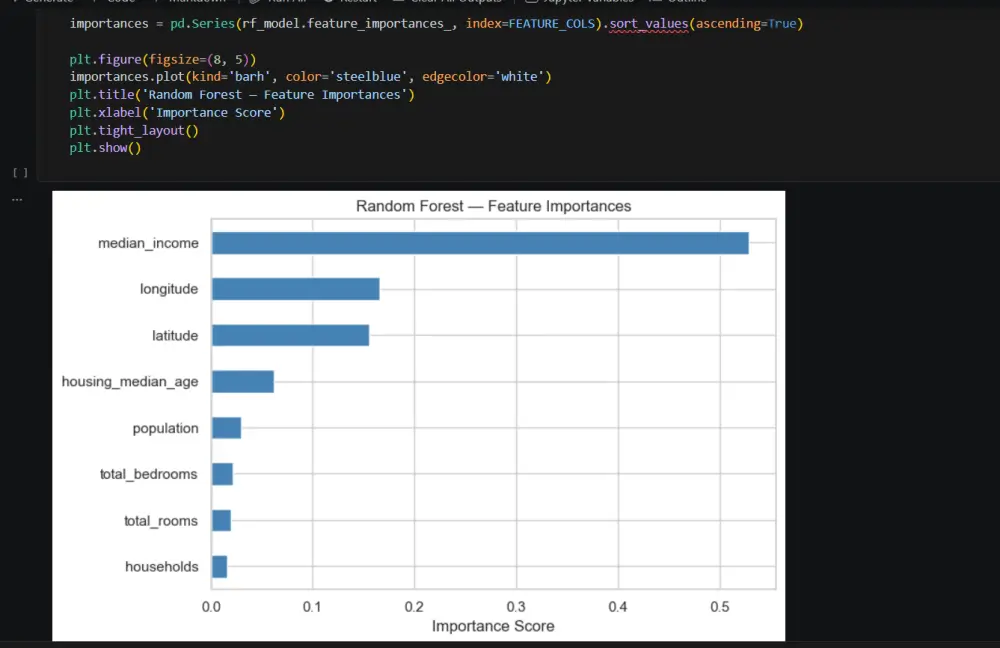
Task: Click the median_income axis label
Action: (148, 243)
